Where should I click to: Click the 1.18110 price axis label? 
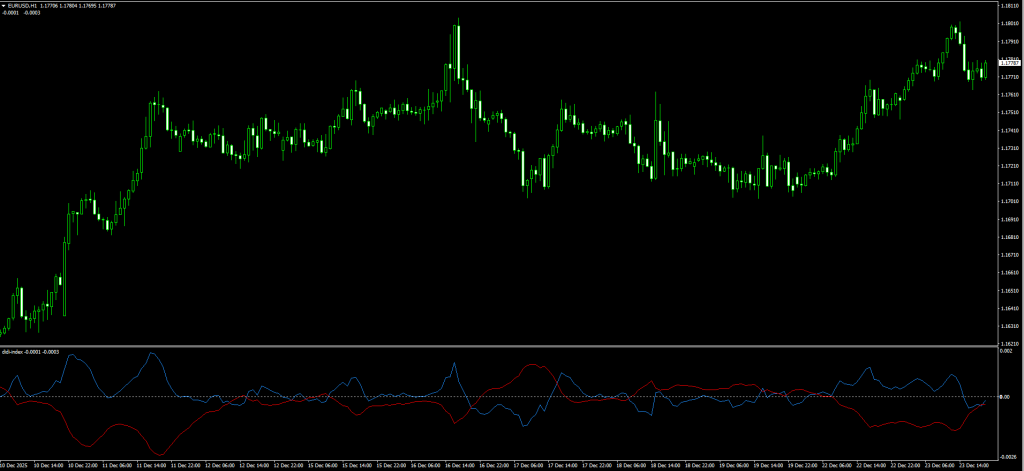[1009, 6]
